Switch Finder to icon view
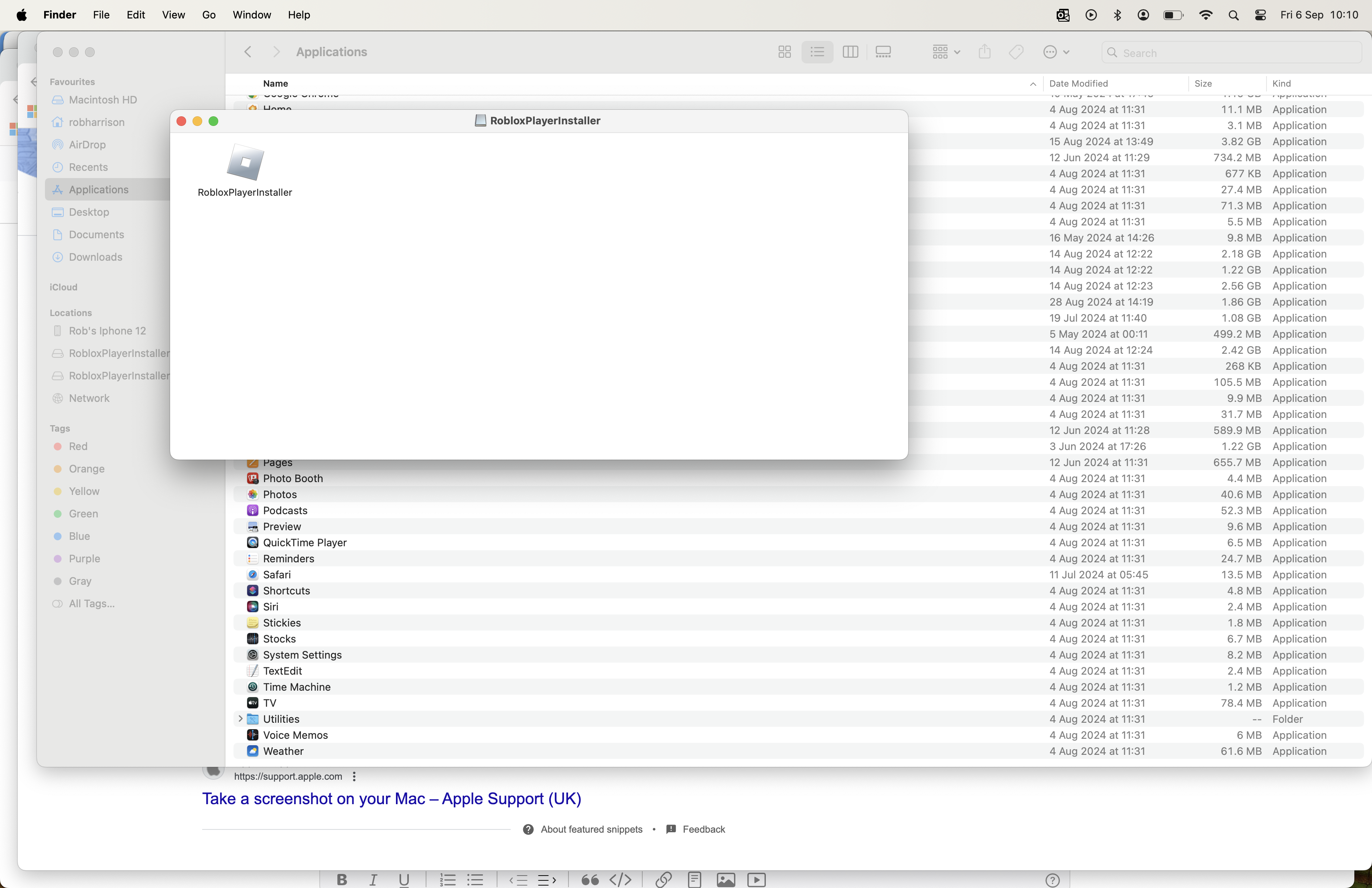This screenshot has width=1372, height=888. 784,53
